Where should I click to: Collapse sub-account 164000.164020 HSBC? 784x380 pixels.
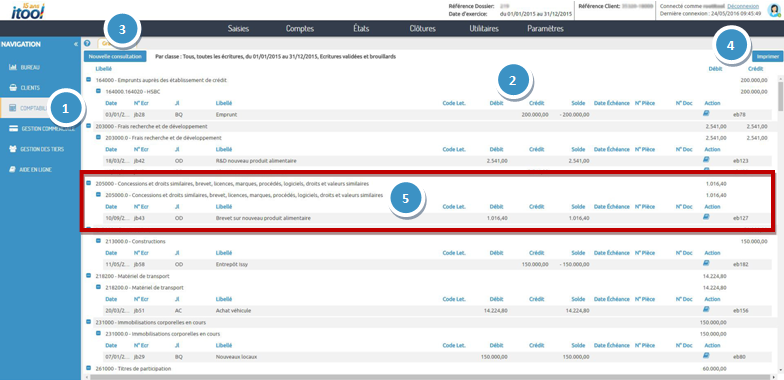(x=98, y=91)
